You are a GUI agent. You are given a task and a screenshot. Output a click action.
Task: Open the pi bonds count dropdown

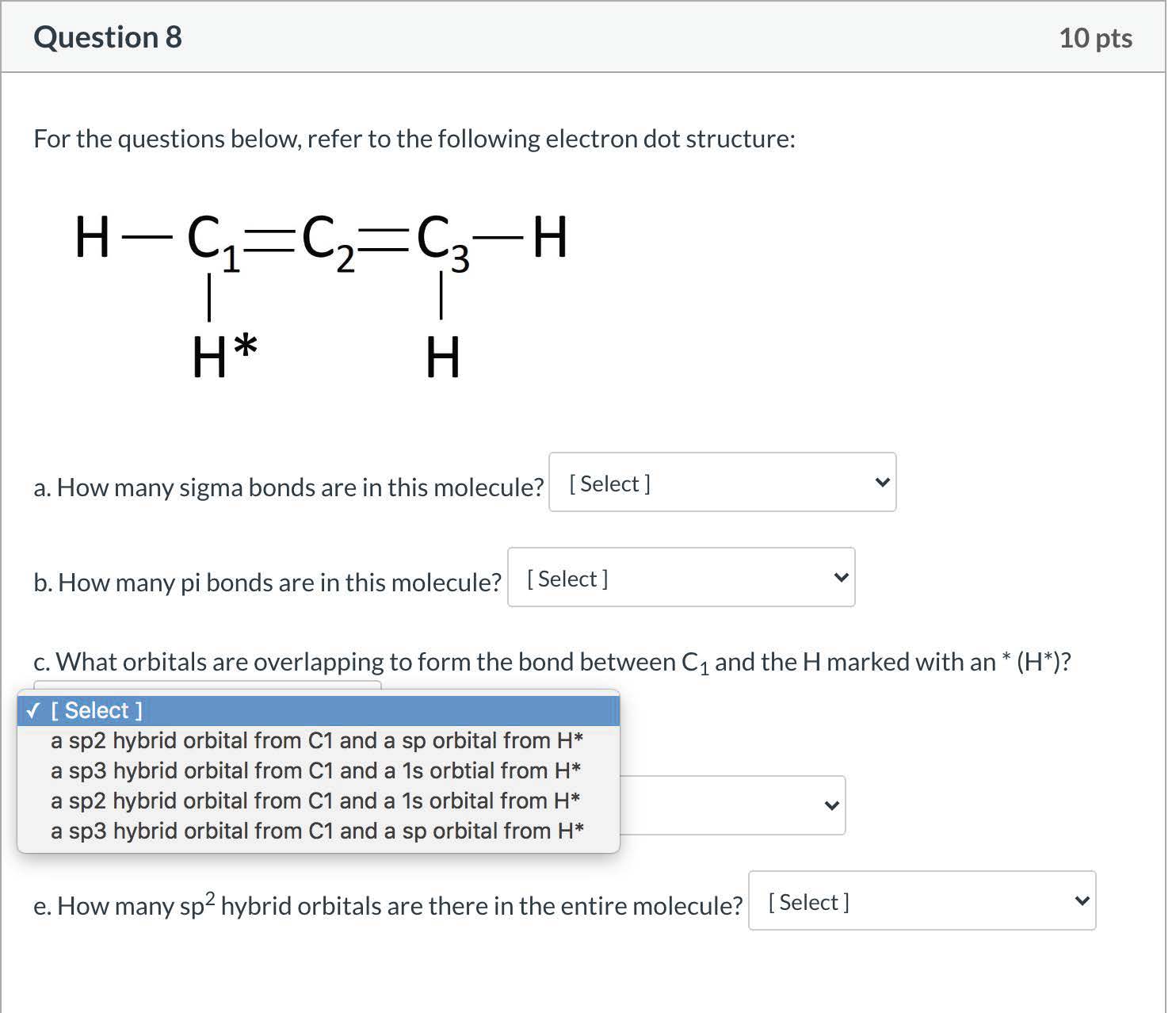681,578
